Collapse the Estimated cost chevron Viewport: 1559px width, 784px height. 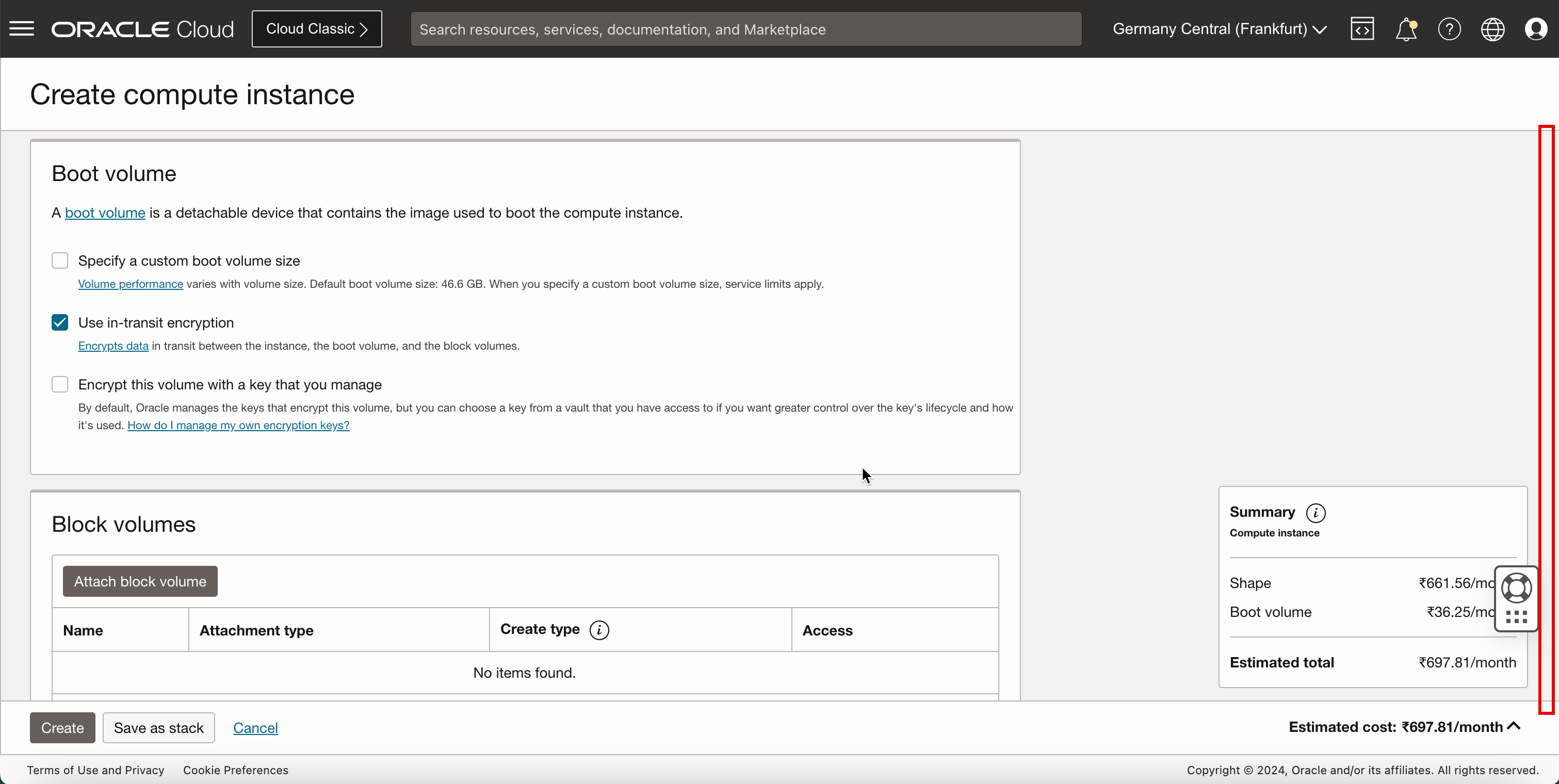[1514, 727]
